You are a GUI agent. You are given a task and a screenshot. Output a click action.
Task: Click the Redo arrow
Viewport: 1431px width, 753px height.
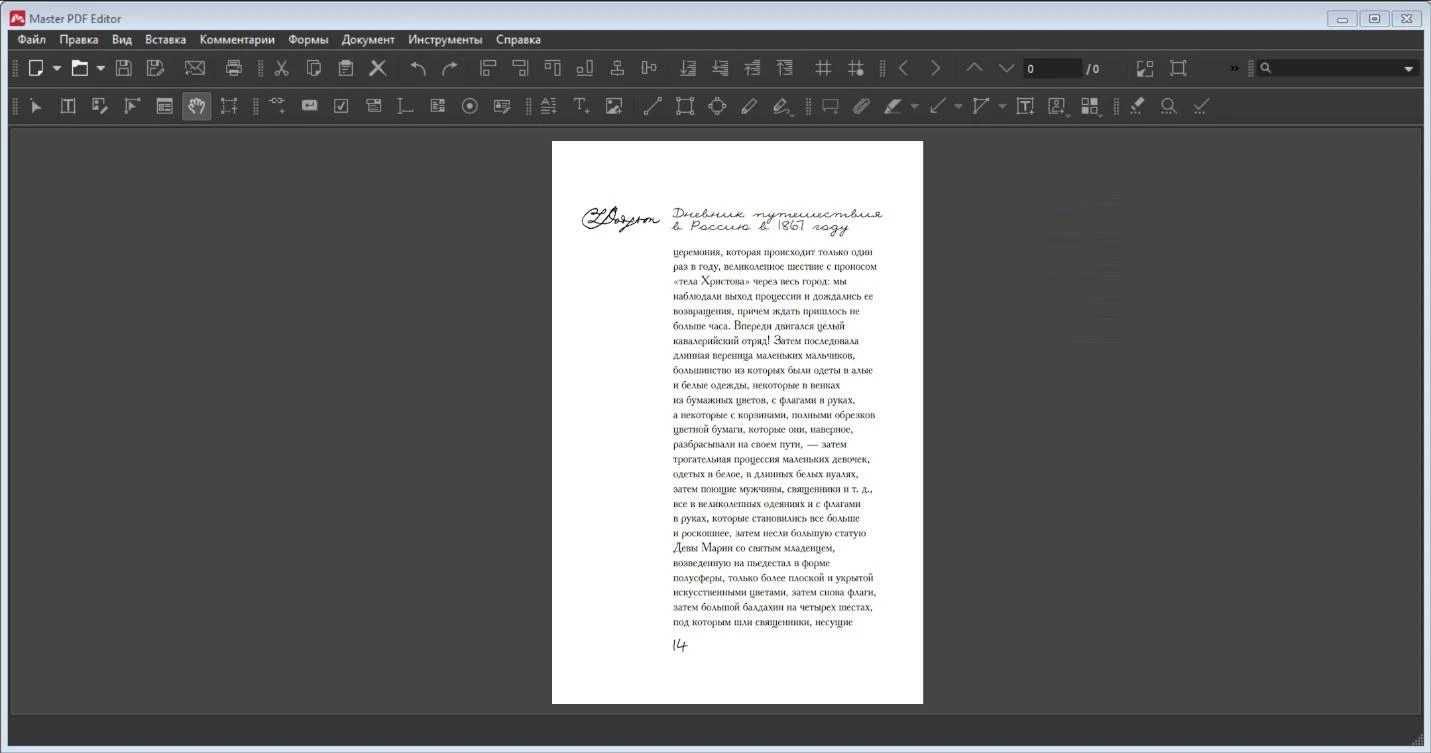click(x=450, y=68)
